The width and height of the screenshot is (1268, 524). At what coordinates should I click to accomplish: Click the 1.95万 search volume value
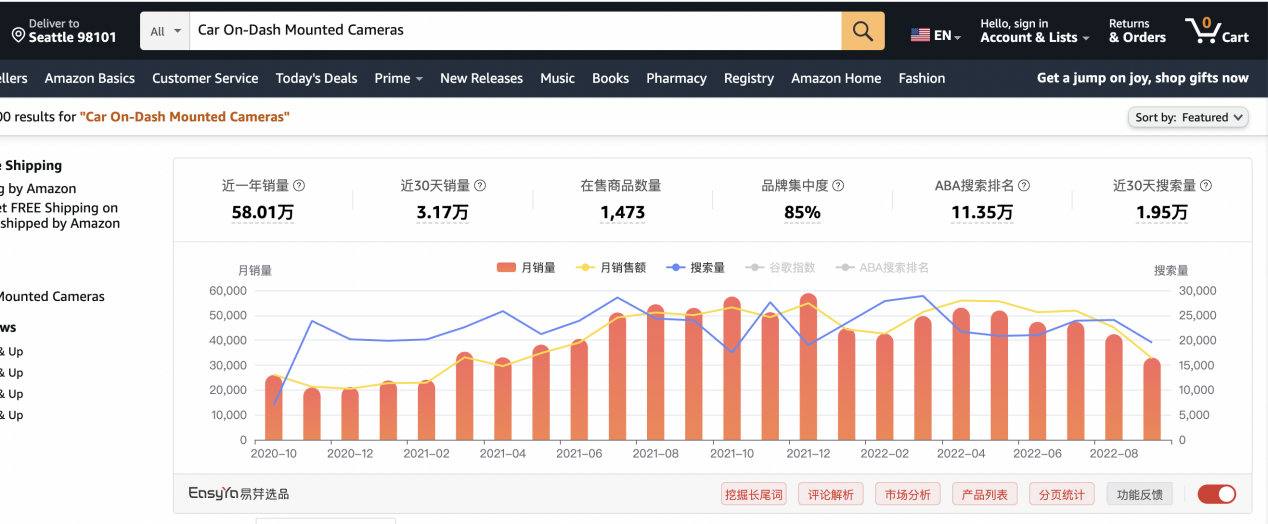1162,212
